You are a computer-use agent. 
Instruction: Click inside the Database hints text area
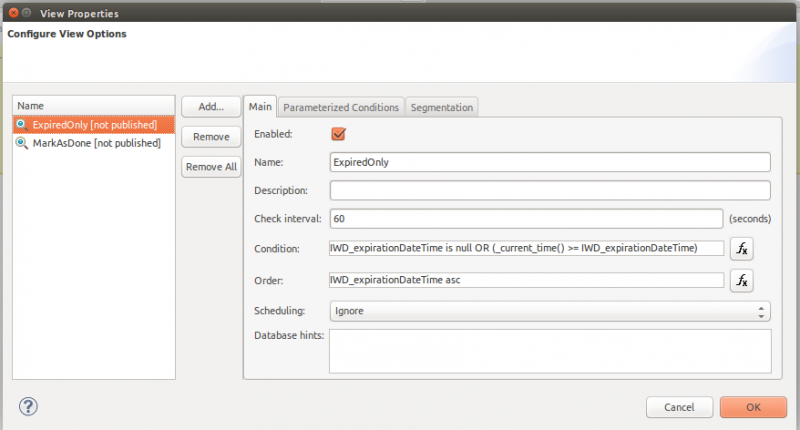(549, 350)
